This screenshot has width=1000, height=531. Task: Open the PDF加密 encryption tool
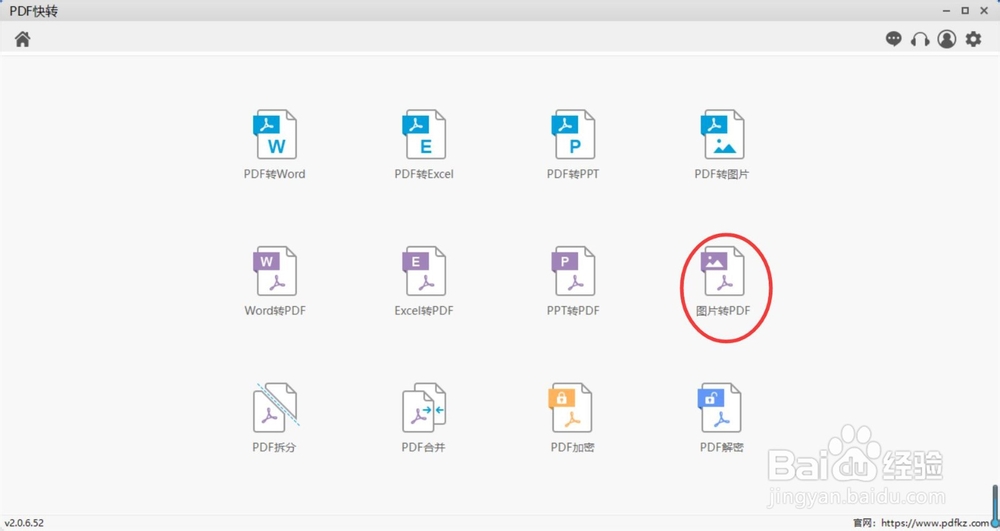573,418
